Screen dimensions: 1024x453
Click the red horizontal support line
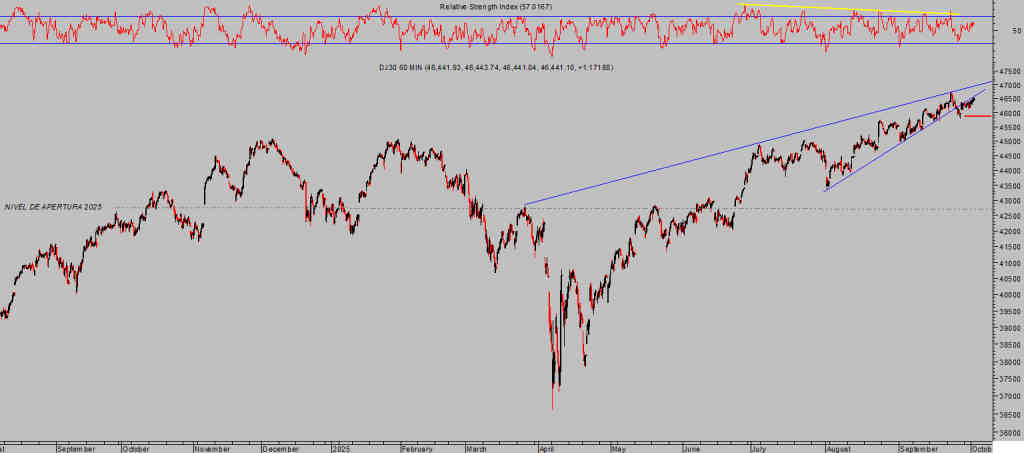(x=977, y=116)
